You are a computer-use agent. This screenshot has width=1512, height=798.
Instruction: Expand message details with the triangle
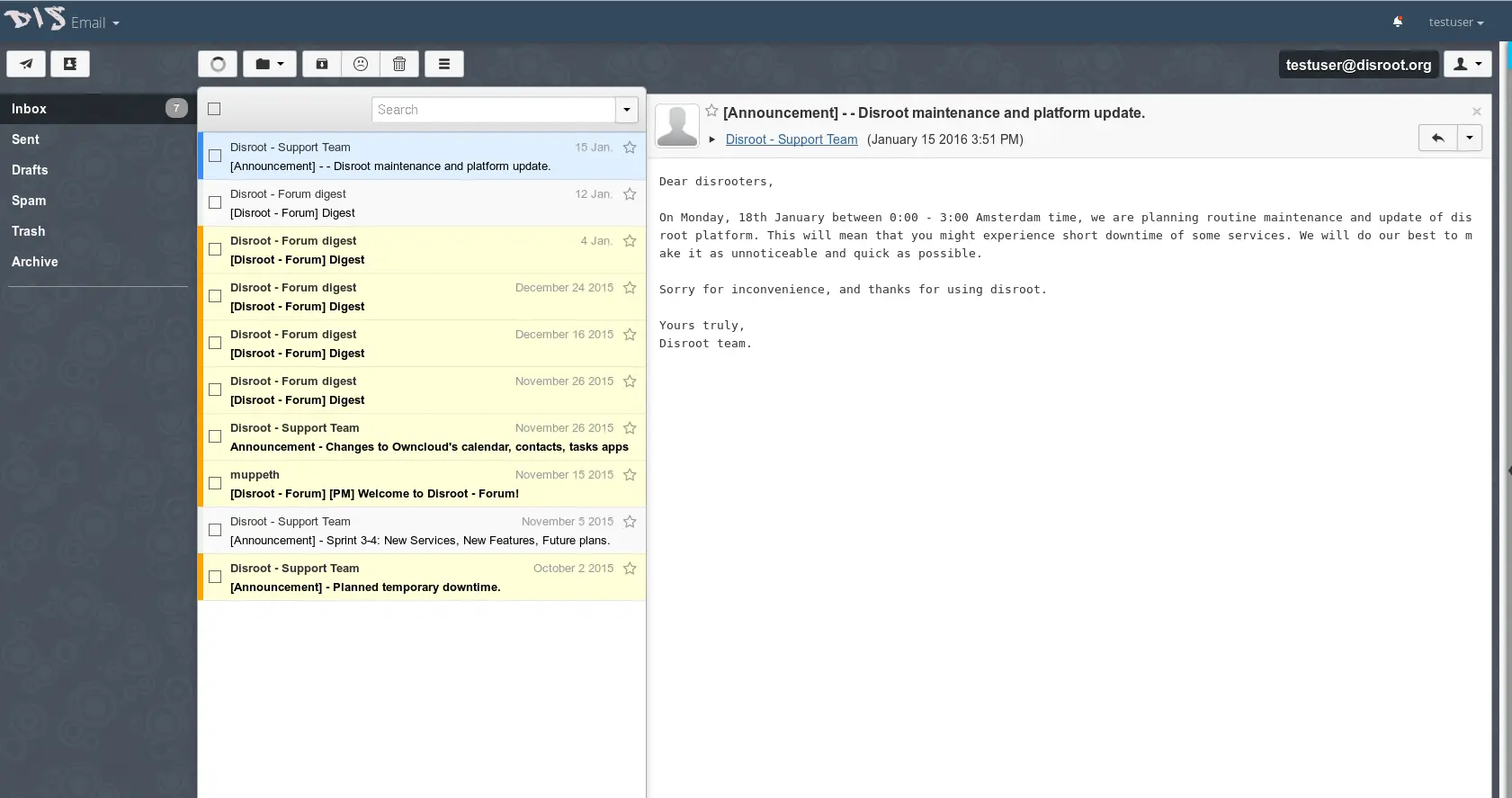(711, 139)
